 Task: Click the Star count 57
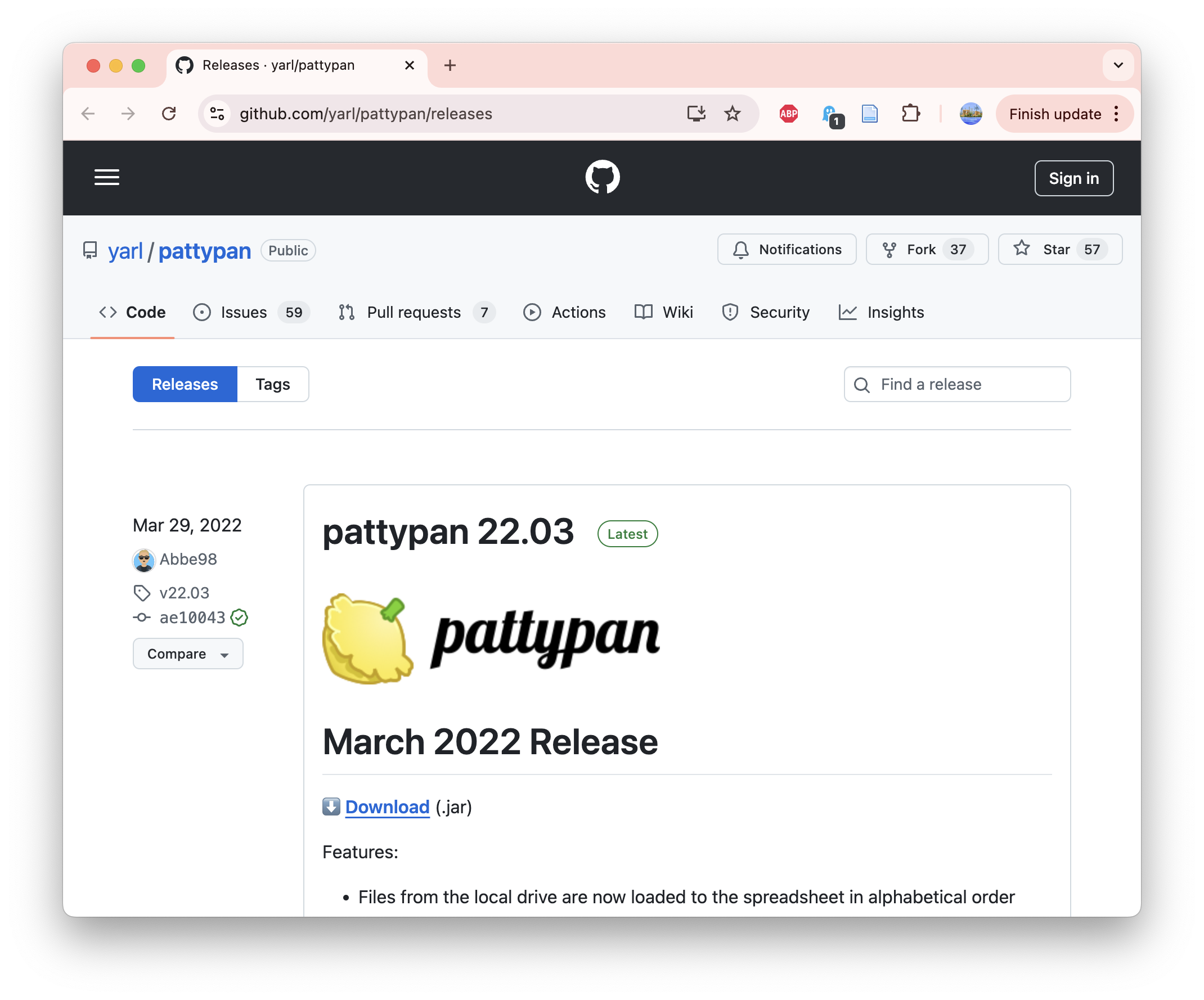point(1091,249)
